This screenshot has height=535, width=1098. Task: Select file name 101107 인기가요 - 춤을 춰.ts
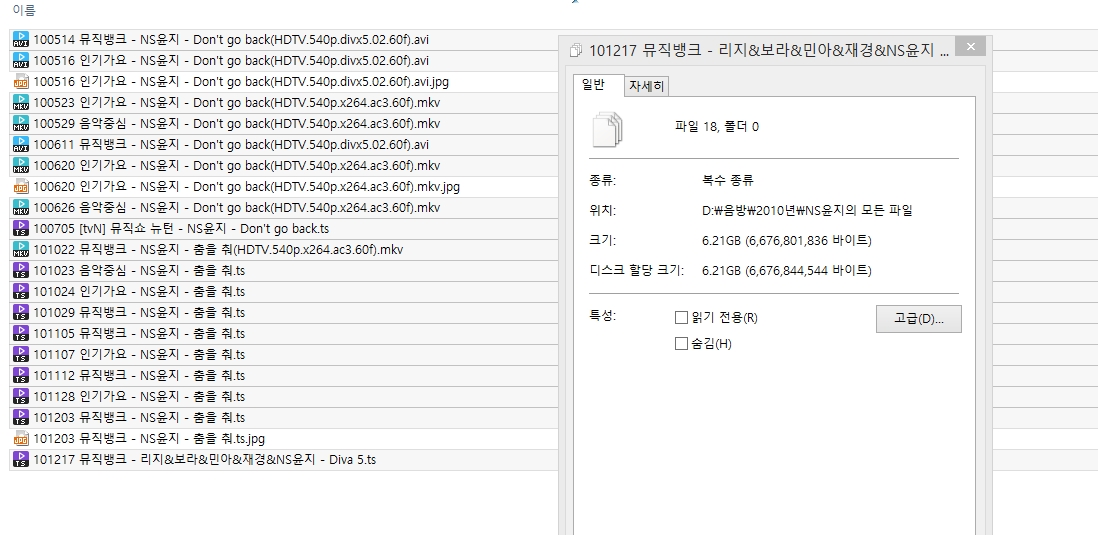point(139,355)
